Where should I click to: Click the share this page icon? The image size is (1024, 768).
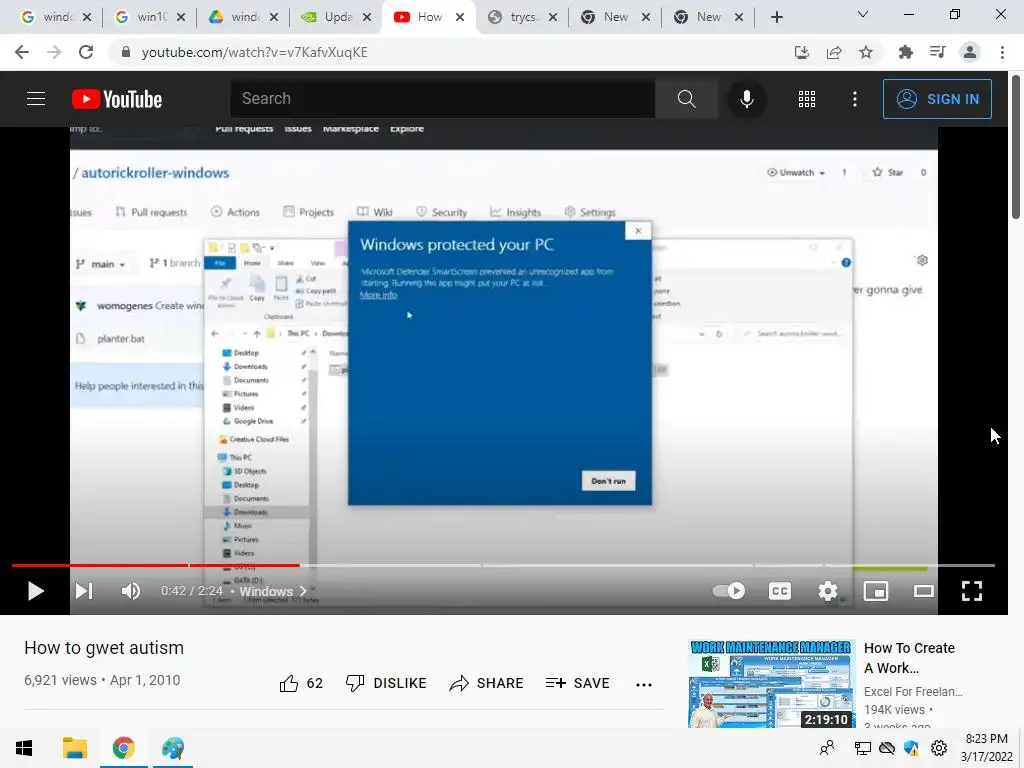(x=834, y=52)
